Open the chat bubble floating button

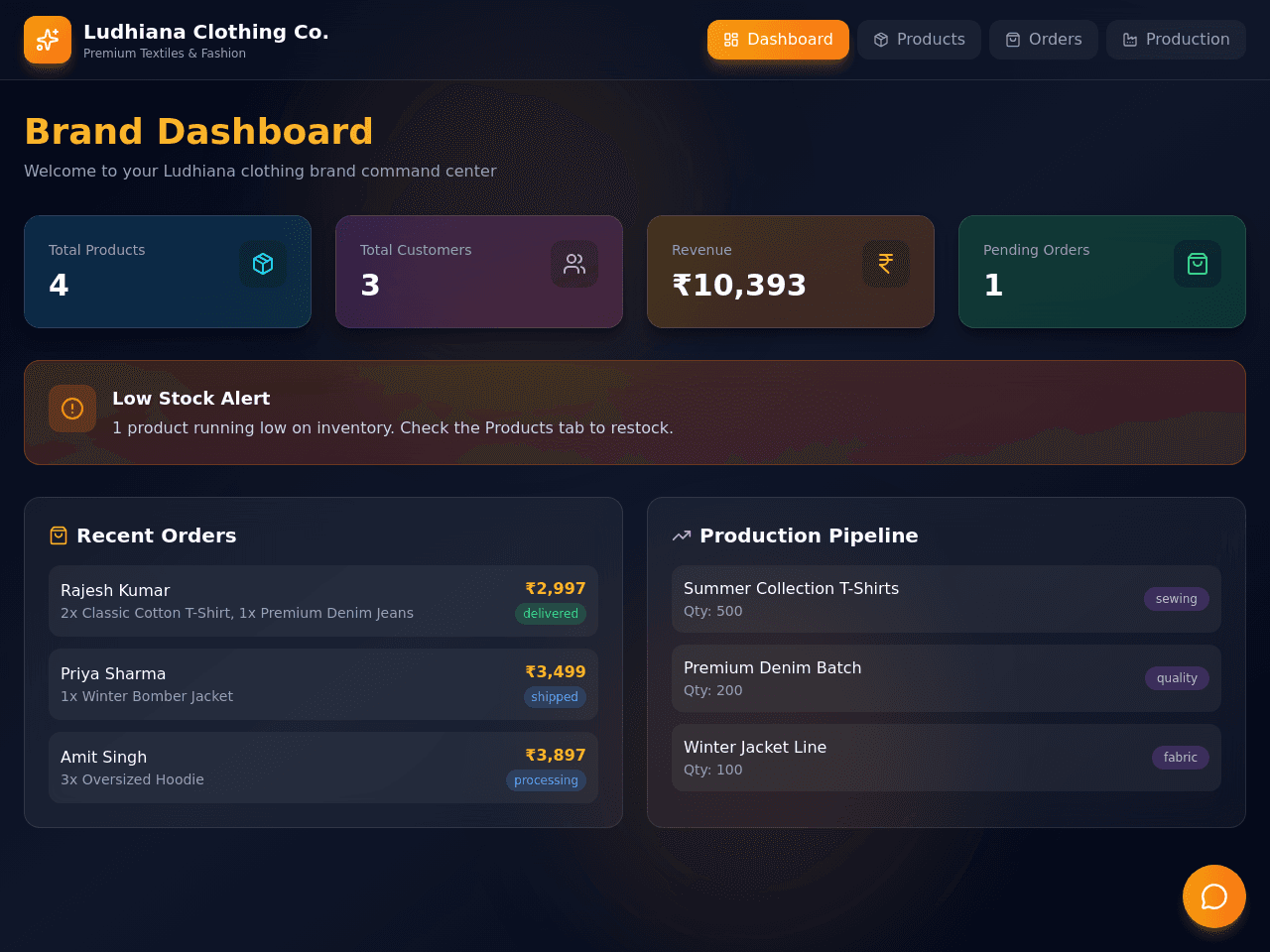(x=1214, y=896)
